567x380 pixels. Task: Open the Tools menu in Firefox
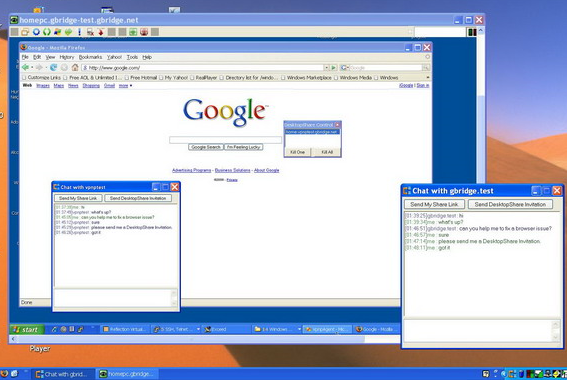[132, 57]
